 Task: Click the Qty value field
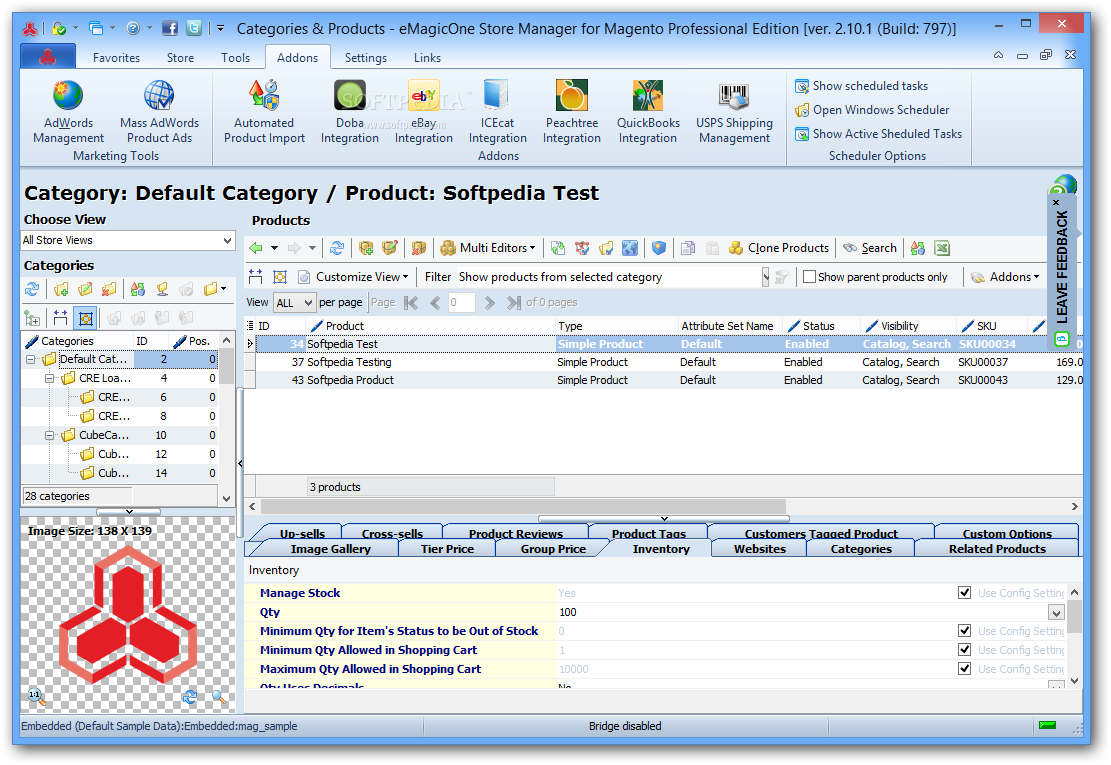[x=802, y=612]
